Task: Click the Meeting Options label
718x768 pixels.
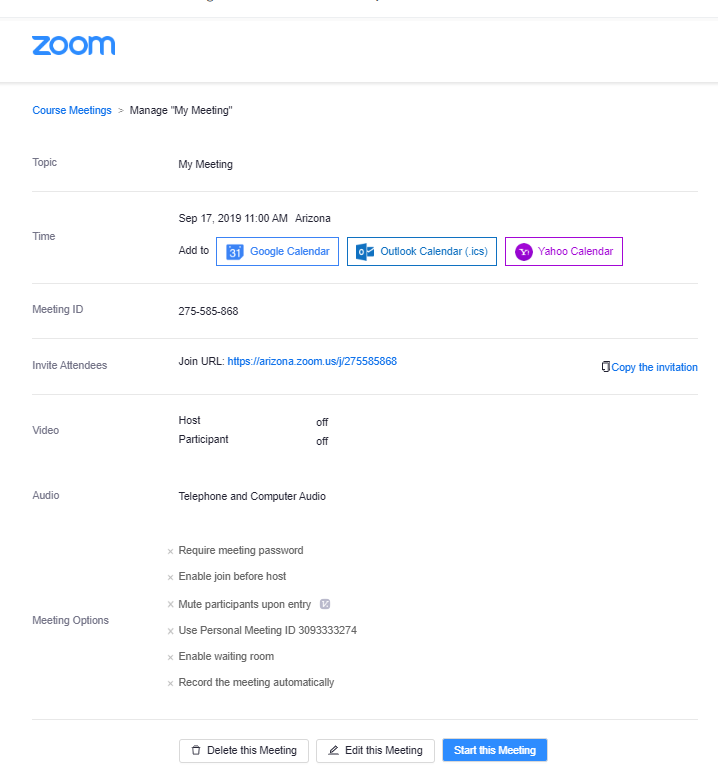Action: (71, 620)
